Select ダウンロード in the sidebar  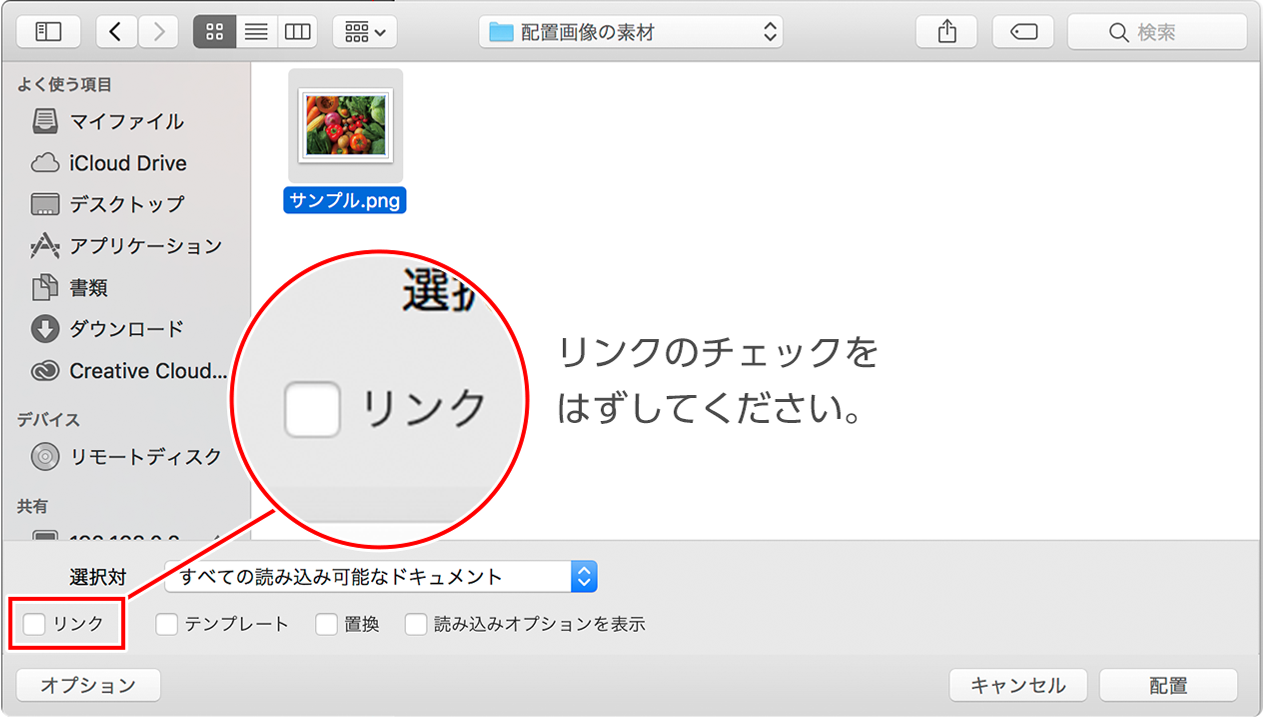(126, 329)
